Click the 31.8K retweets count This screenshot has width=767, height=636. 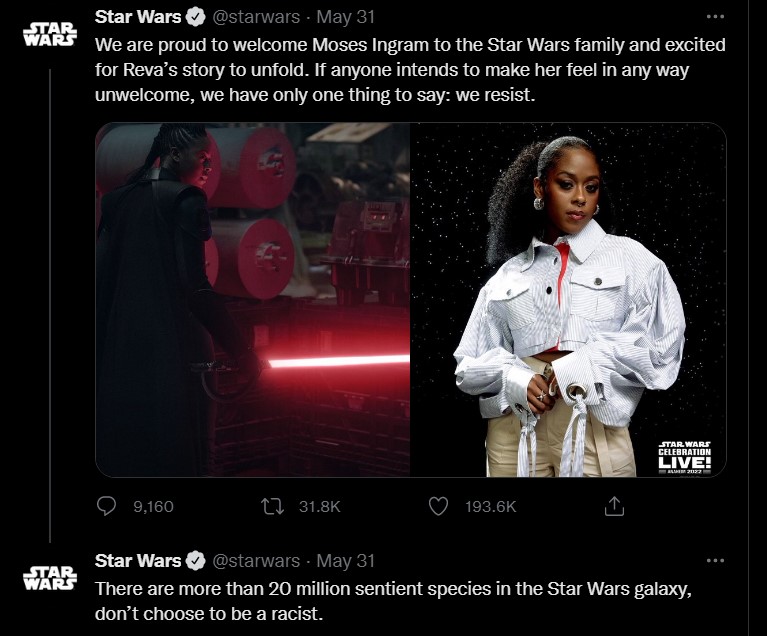pos(319,506)
